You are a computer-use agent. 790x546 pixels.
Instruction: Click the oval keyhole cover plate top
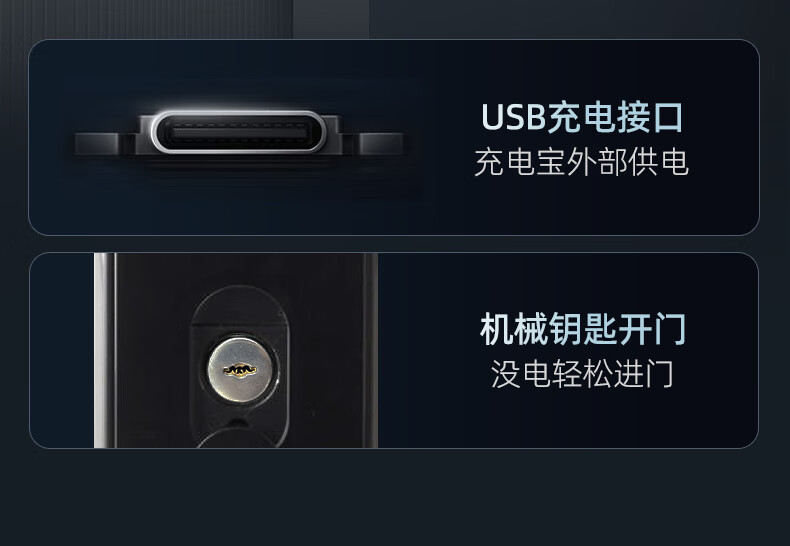(x=240, y=307)
